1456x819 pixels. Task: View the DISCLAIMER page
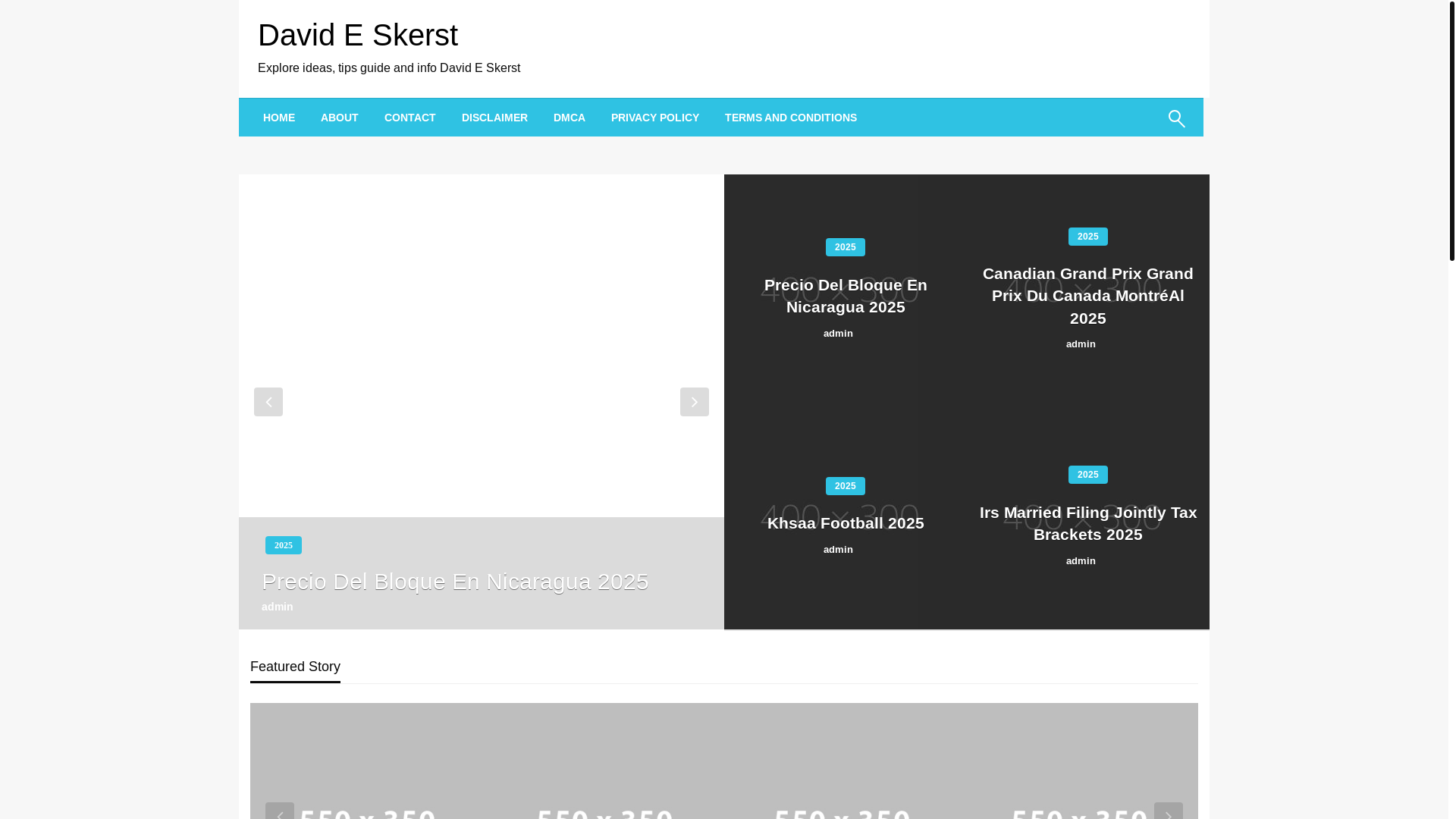pyautogui.click(x=494, y=118)
